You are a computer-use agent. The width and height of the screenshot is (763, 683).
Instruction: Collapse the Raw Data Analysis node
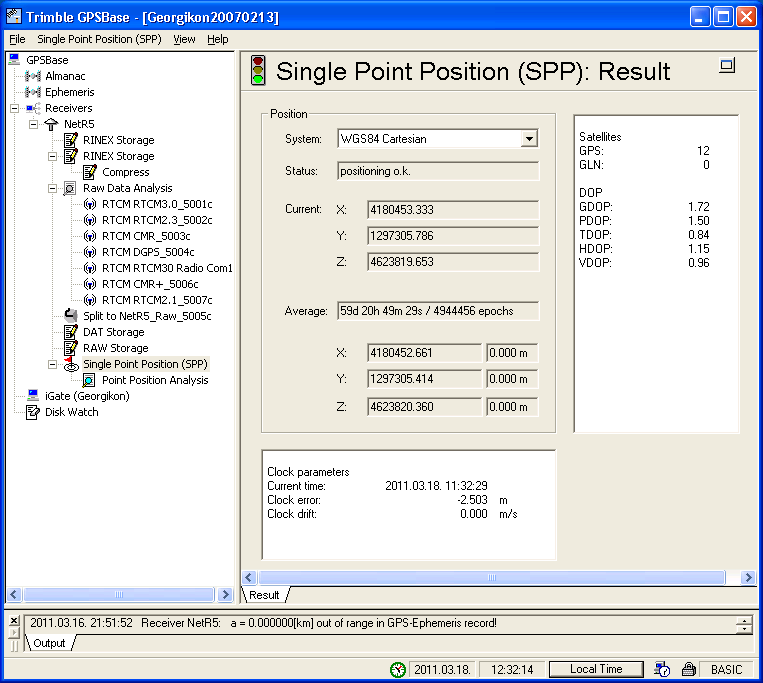[x=53, y=188]
